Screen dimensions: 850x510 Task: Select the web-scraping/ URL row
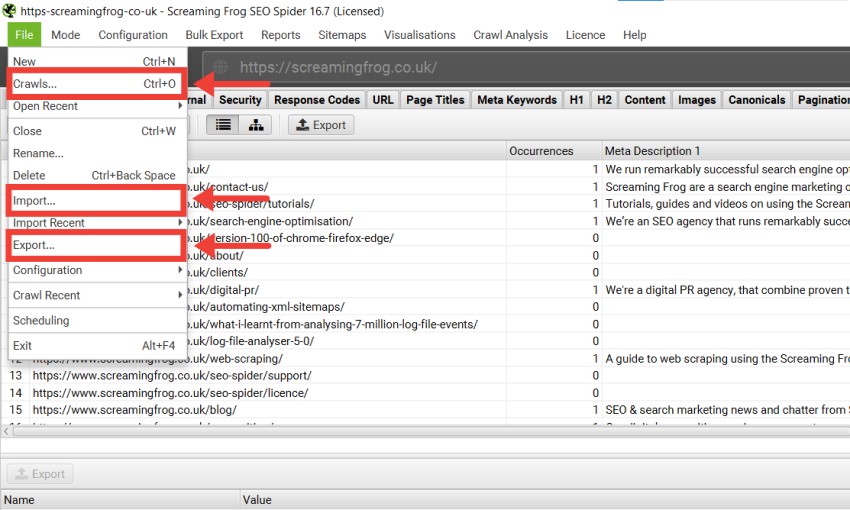tap(235, 359)
